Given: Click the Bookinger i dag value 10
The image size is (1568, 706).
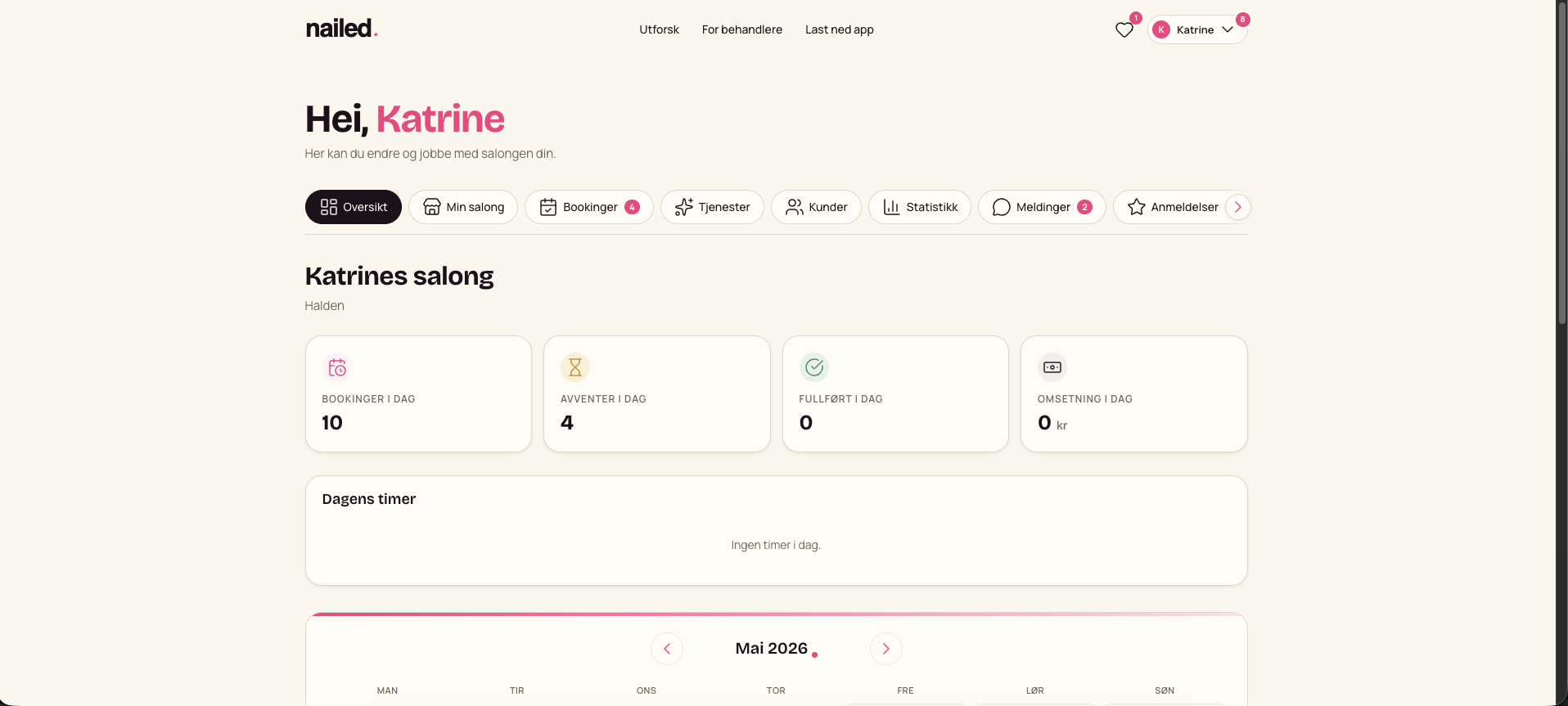Looking at the screenshot, I should pos(332,423).
